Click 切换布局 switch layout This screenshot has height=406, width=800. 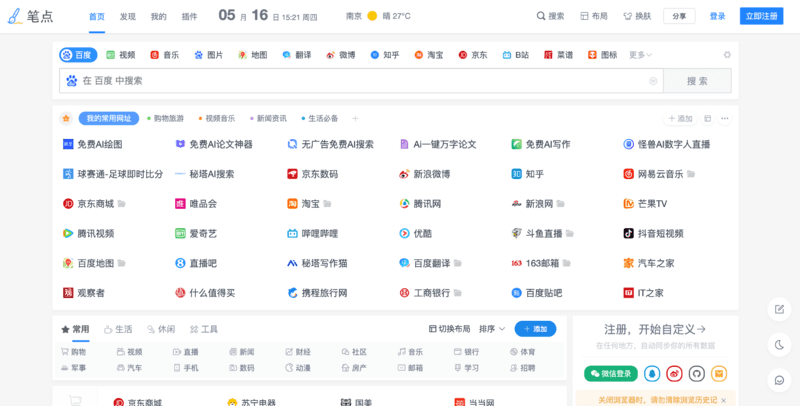(449, 329)
